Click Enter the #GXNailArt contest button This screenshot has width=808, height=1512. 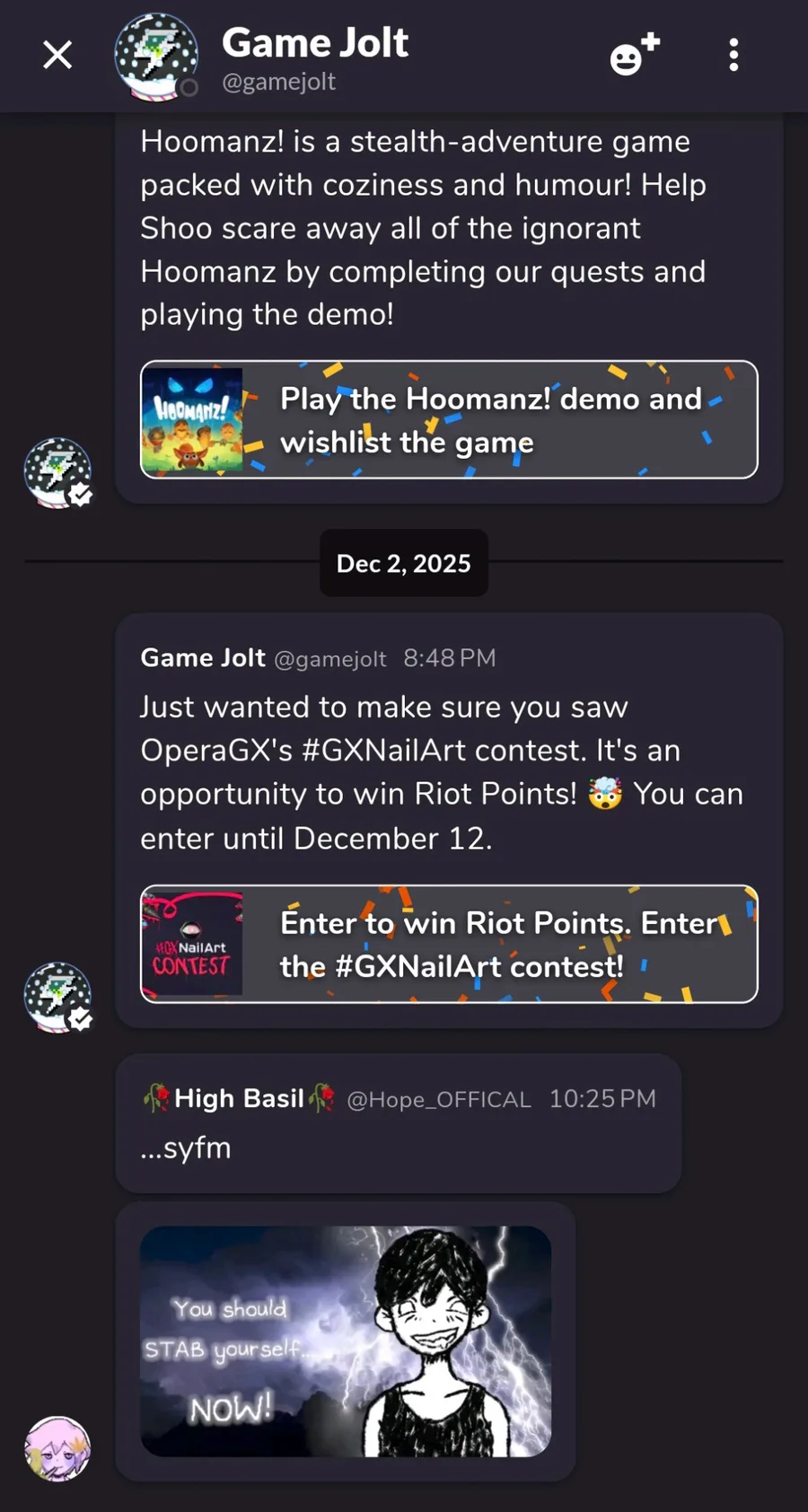click(449, 944)
